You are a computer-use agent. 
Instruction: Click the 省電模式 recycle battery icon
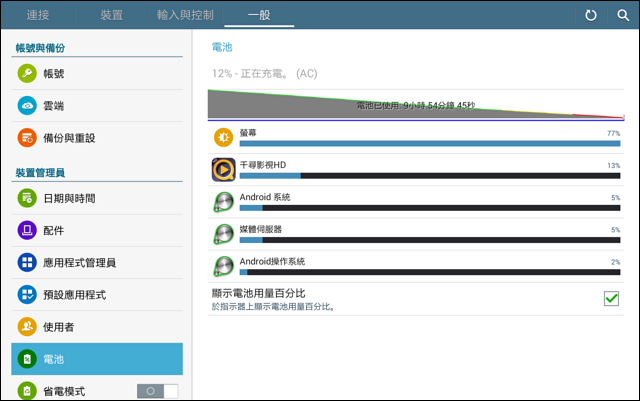pos(27,391)
